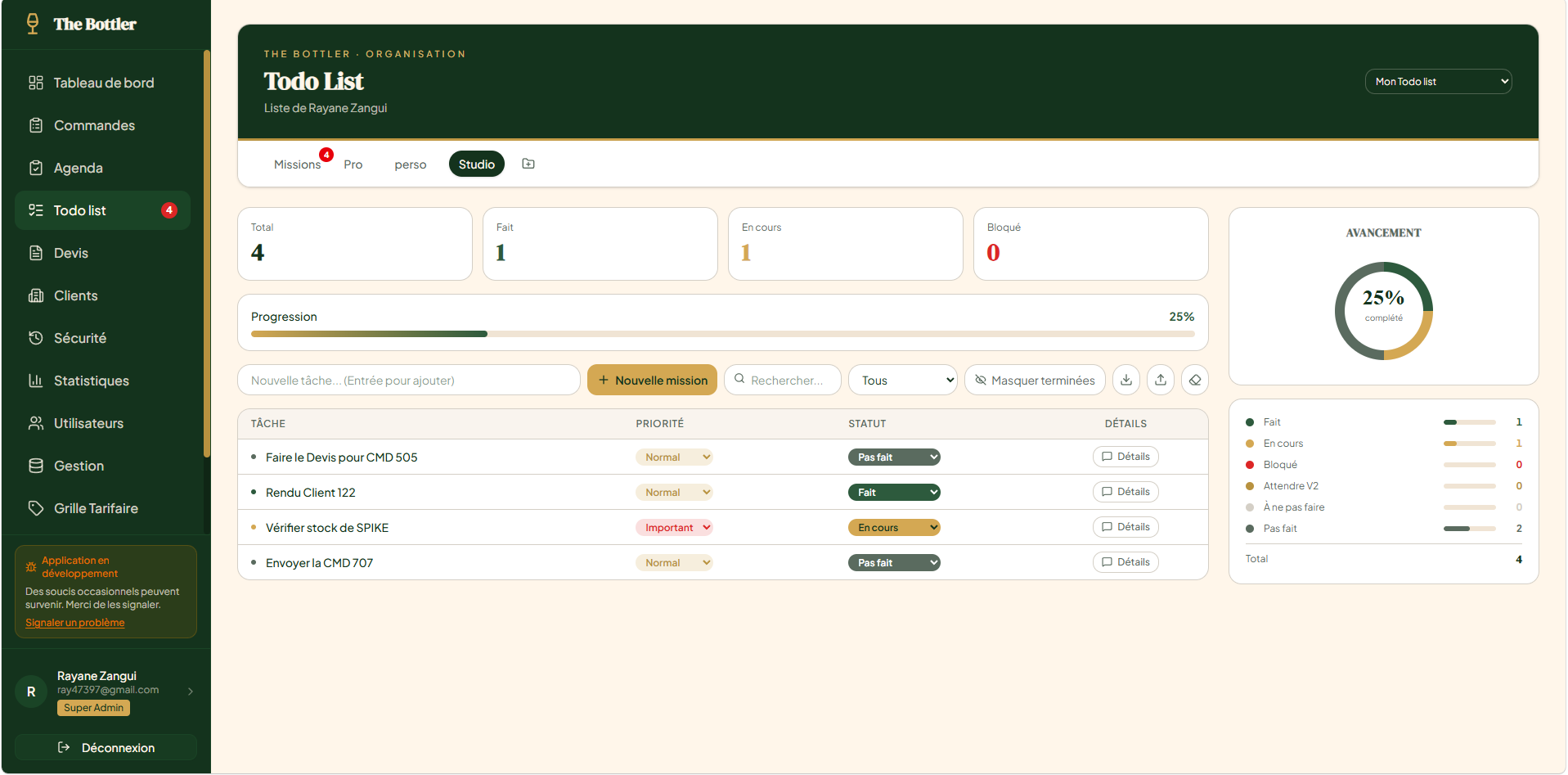Click the bug icon in development notice
Viewport: 1568px width, 775px height.
click(31, 567)
